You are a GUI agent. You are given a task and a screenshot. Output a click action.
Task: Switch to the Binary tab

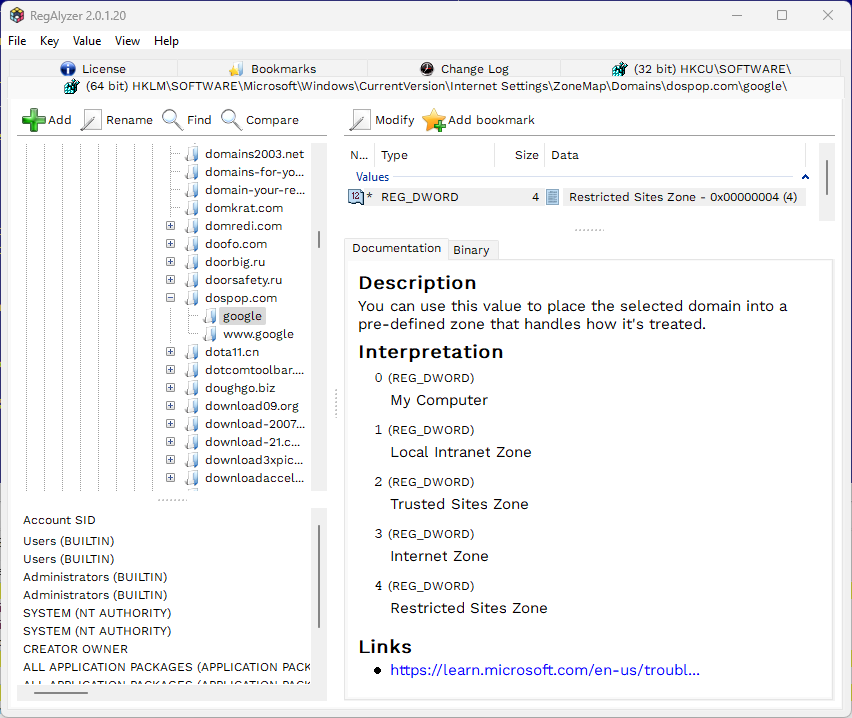pyautogui.click(x=471, y=250)
